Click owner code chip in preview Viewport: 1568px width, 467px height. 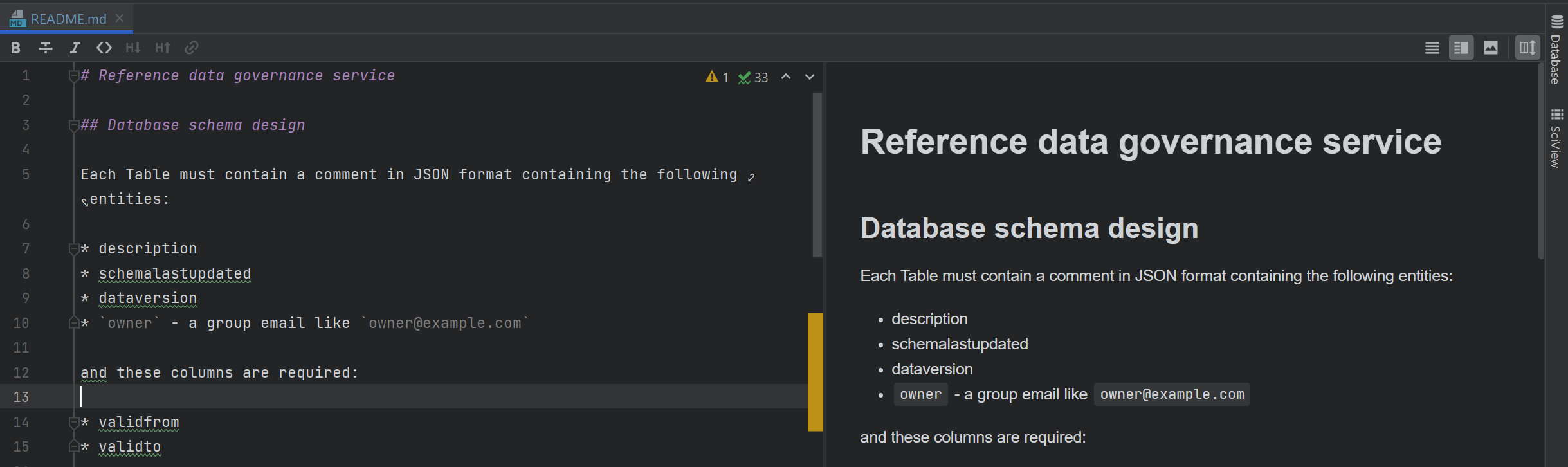(x=920, y=394)
